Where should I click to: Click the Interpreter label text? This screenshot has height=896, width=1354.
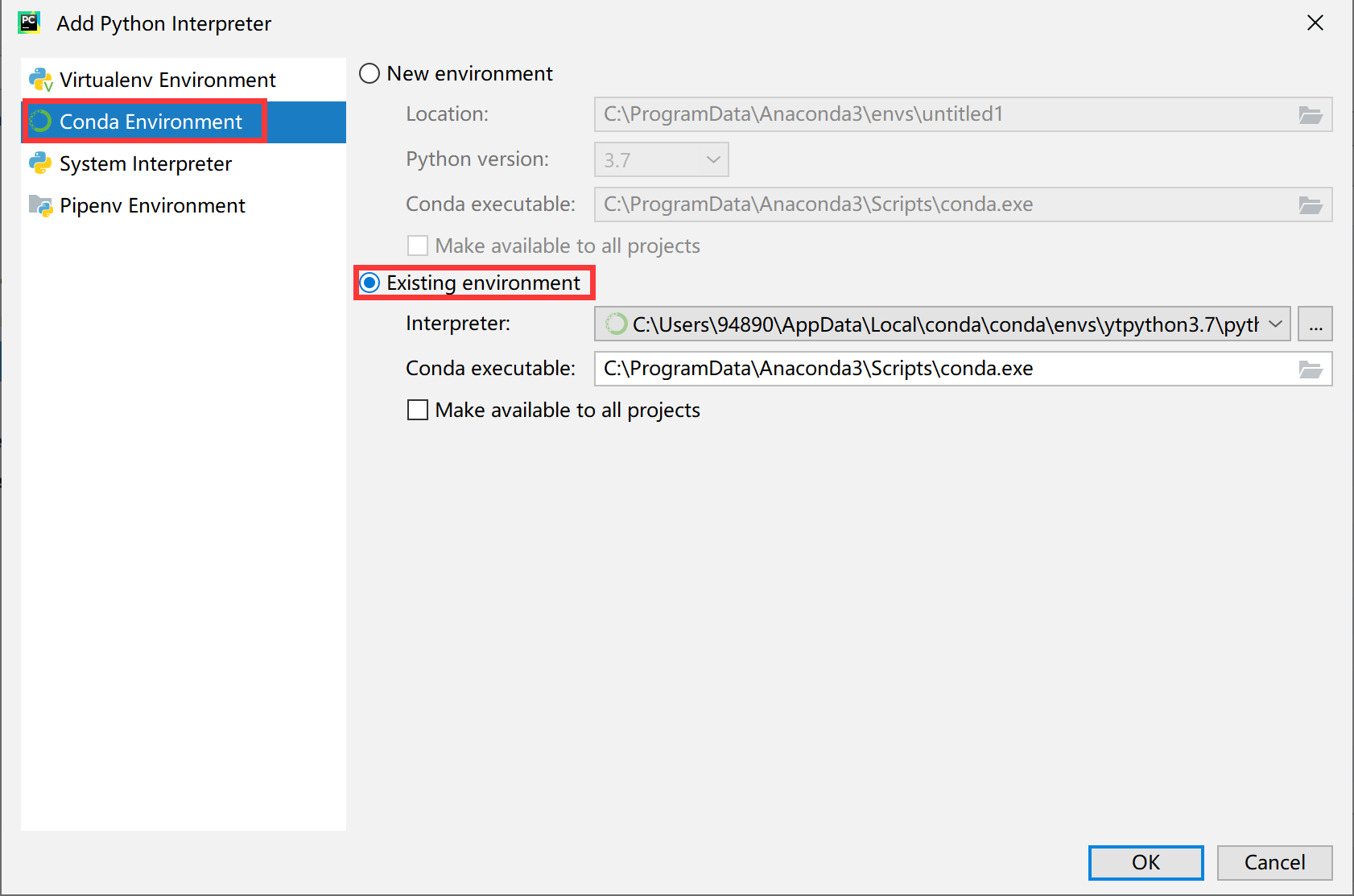click(458, 324)
